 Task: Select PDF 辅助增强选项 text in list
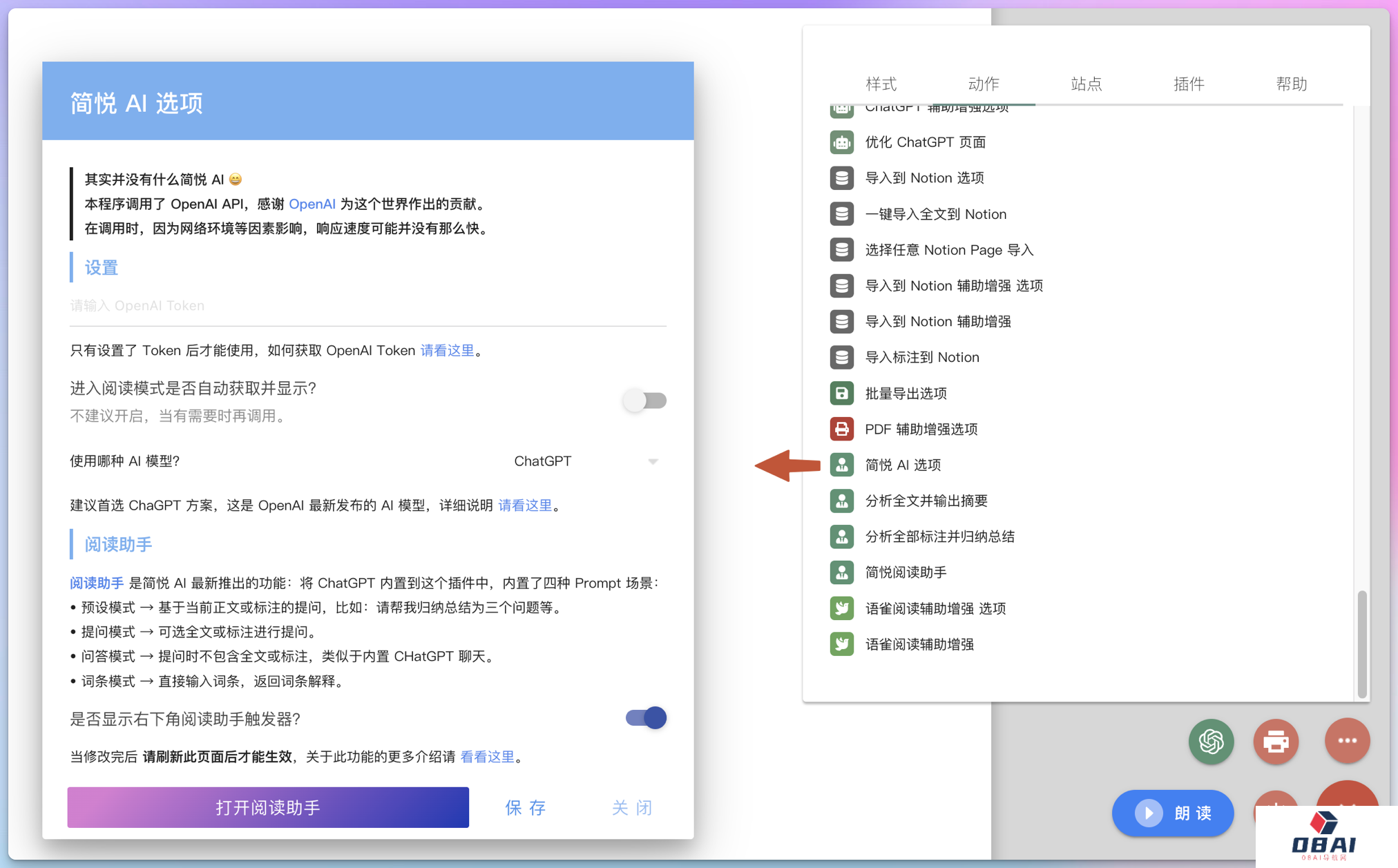921,430
